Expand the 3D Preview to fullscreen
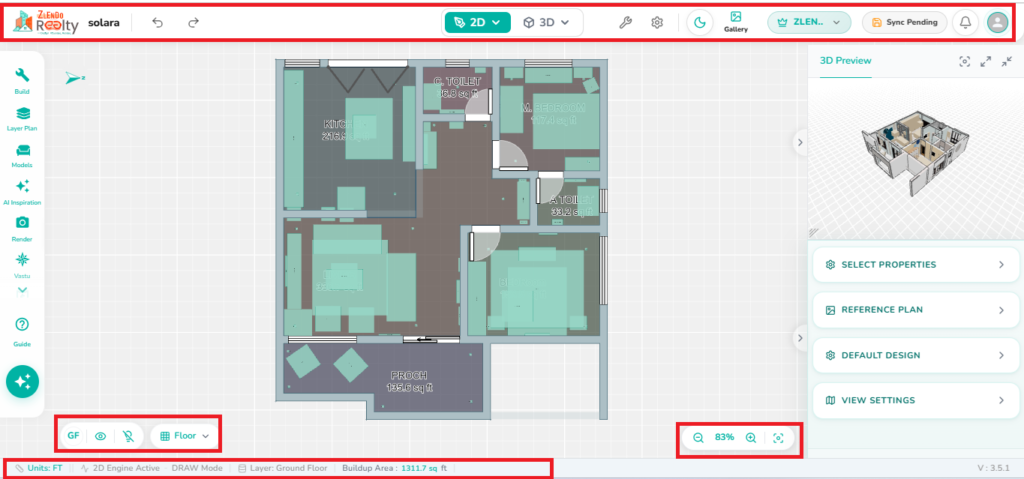The width and height of the screenshot is (1024, 479). point(986,61)
